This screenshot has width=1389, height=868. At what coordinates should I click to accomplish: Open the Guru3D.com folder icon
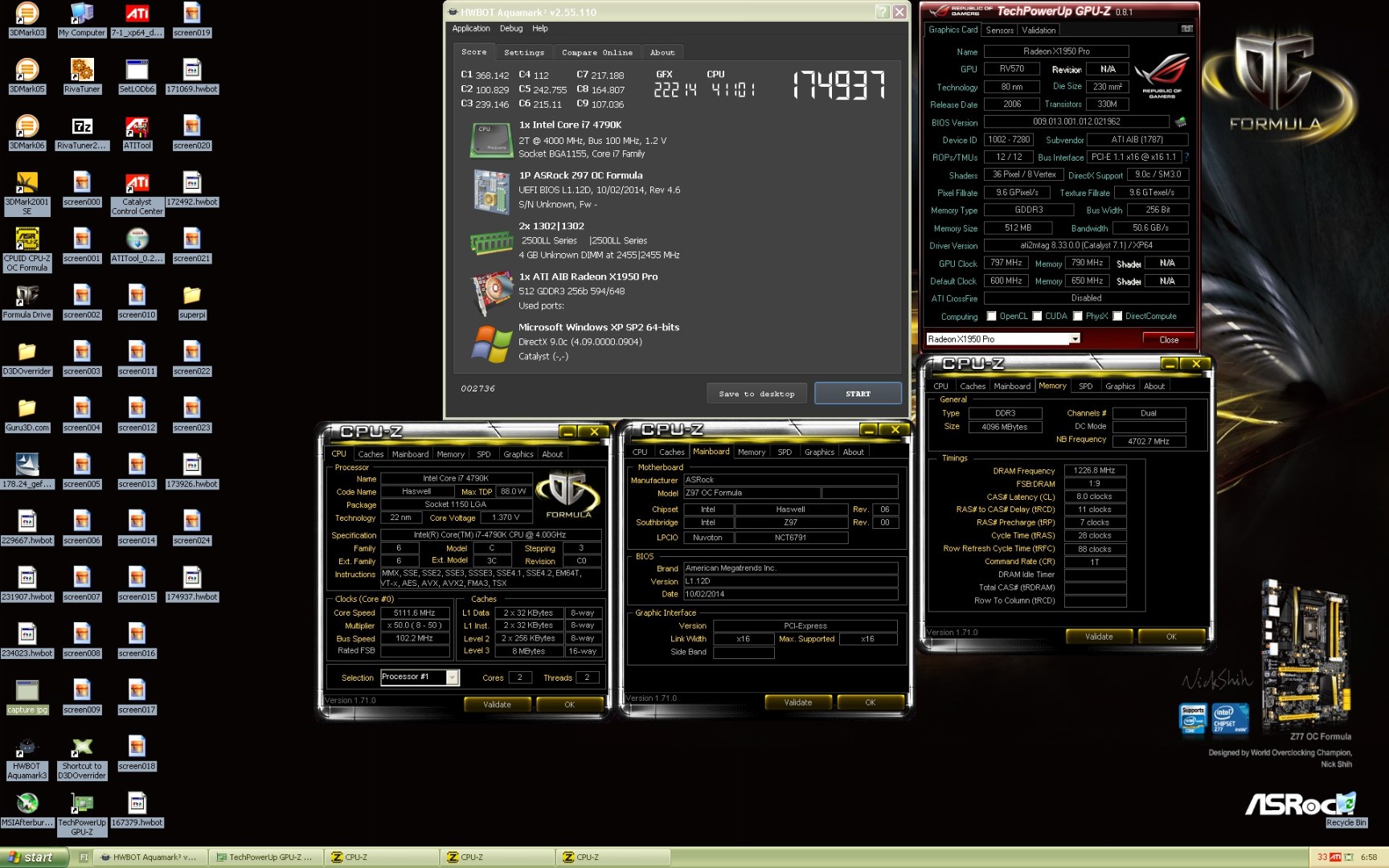[27, 414]
